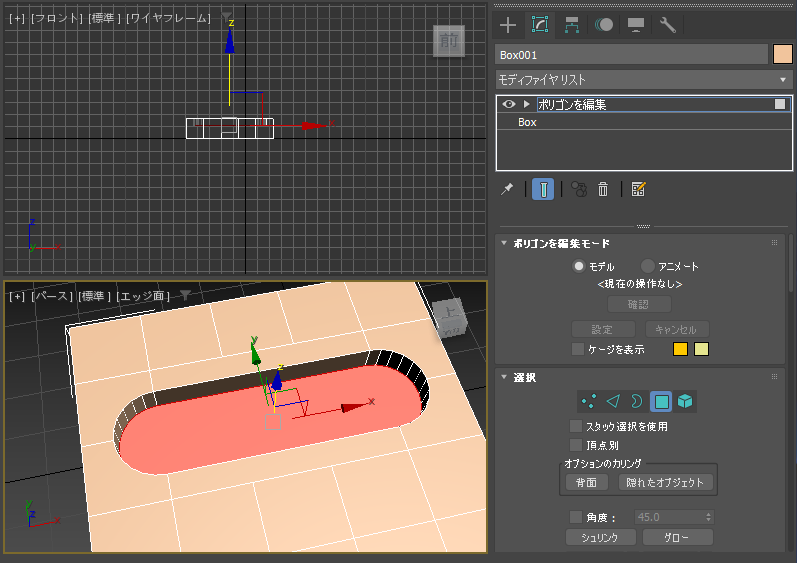The image size is (797, 563).
Task: Click the シュリンク button
Action: coord(600,538)
